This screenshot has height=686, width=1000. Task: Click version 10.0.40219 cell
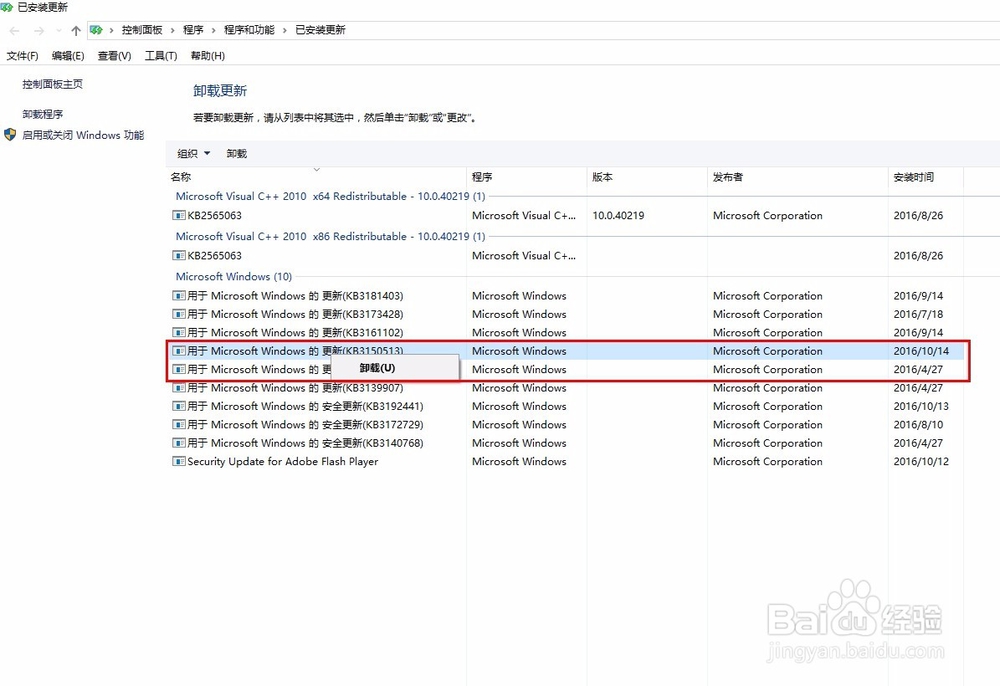618,215
